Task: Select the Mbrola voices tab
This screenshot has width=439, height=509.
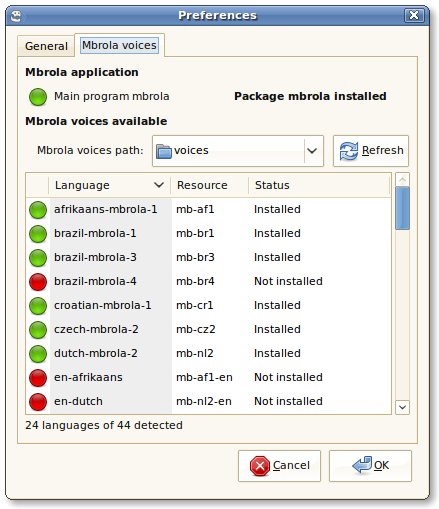Action: pyautogui.click(x=119, y=45)
